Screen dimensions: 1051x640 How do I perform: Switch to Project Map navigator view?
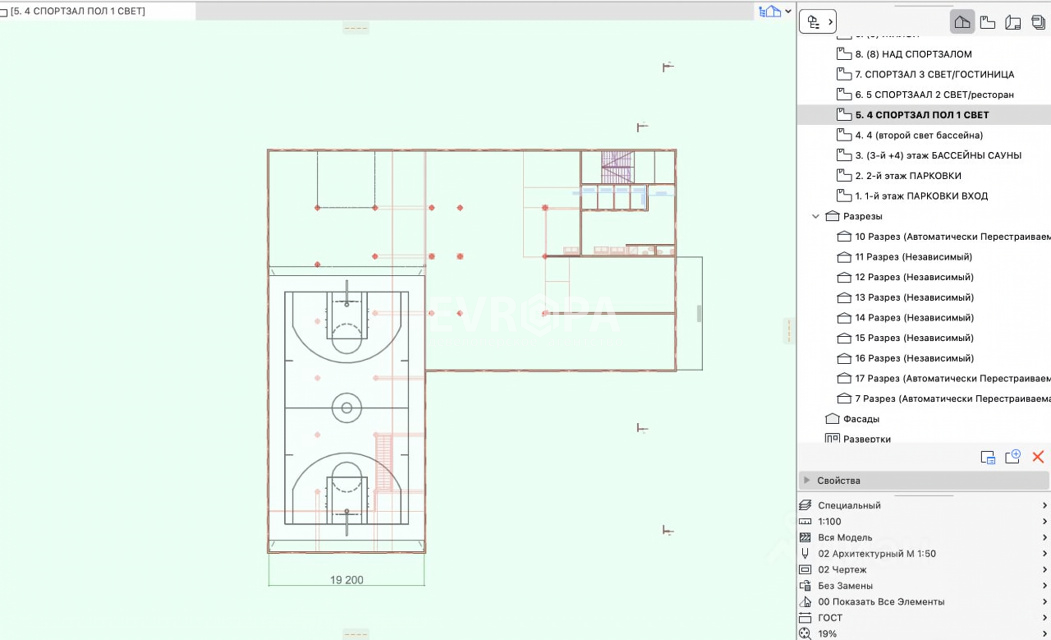click(x=962, y=21)
